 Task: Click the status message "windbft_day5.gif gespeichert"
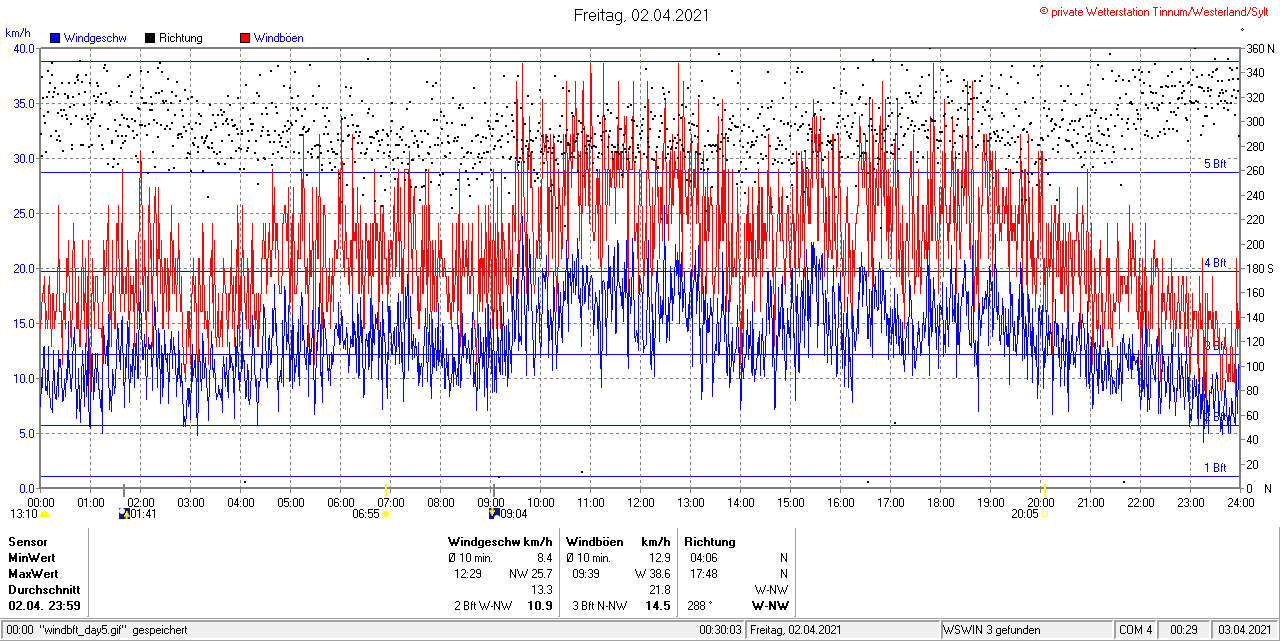point(113,630)
